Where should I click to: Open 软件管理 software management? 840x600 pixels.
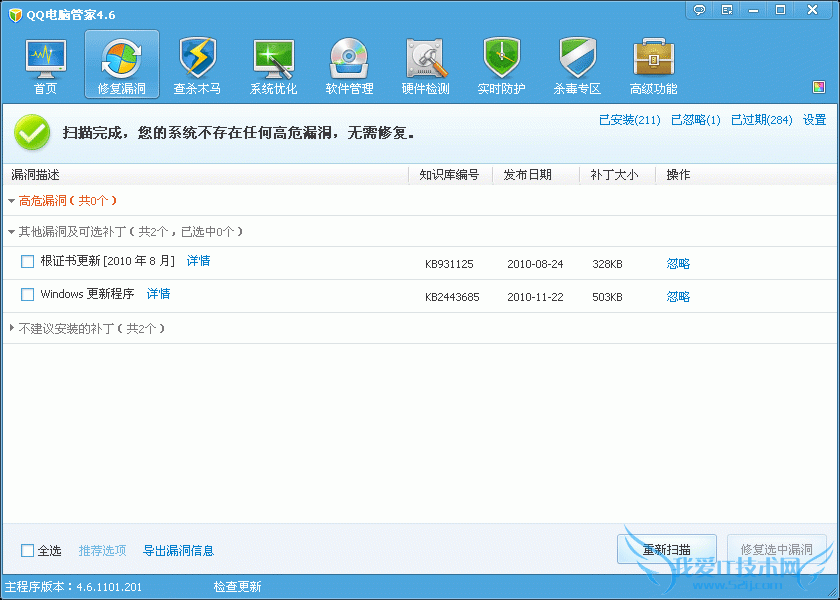pyautogui.click(x=349, y=65)
